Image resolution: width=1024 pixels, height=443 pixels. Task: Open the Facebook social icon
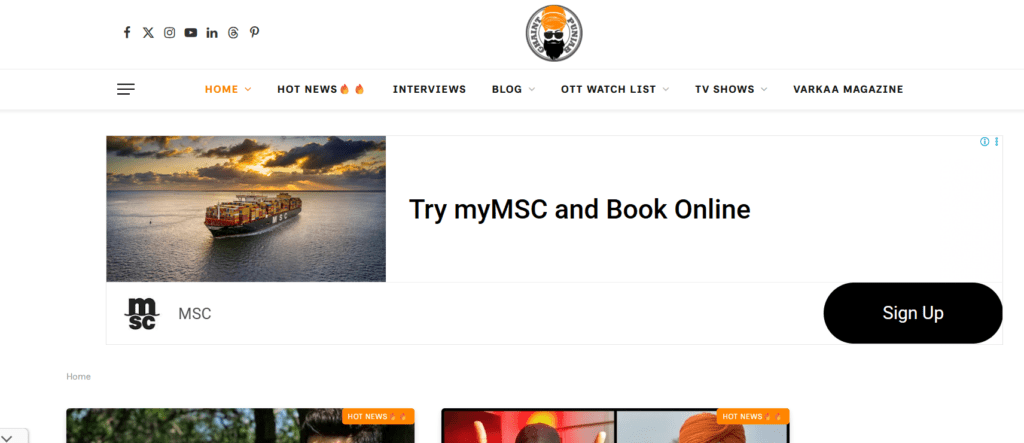[127, 32]
